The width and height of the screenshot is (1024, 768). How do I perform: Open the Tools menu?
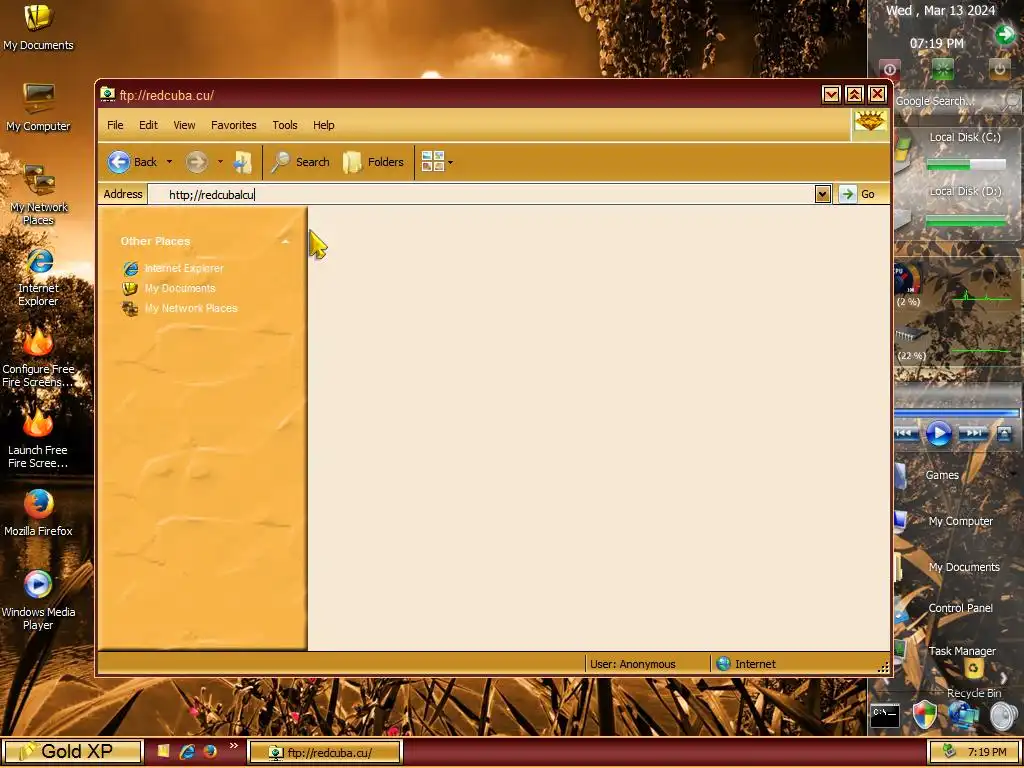pyautogui.click(x=285, y=125)
